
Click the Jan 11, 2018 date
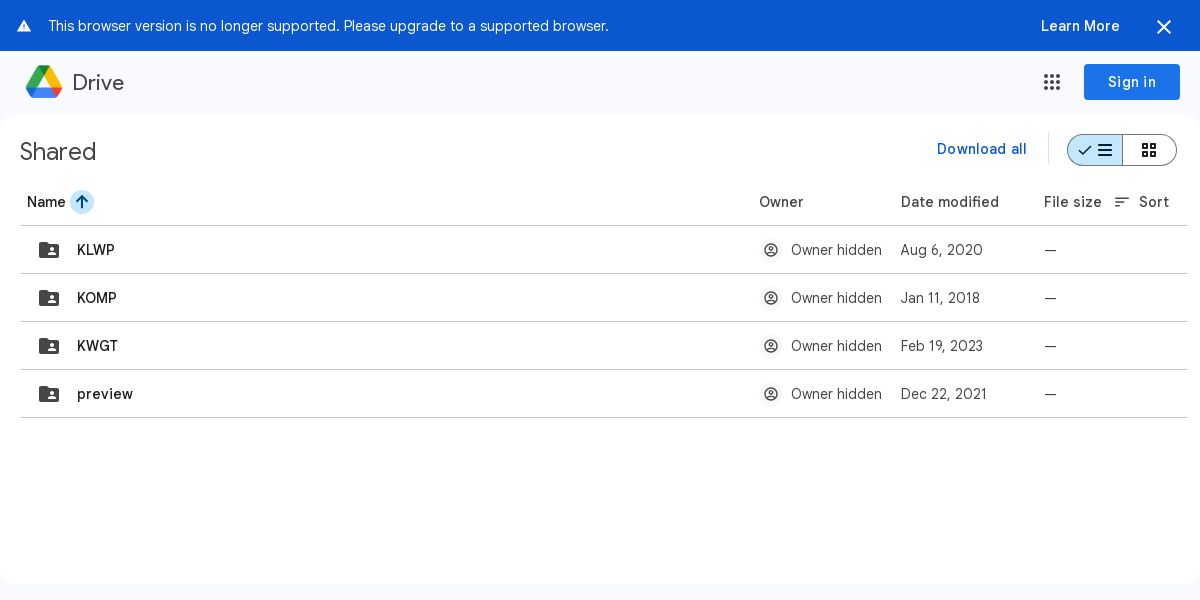tap(940, 298)
